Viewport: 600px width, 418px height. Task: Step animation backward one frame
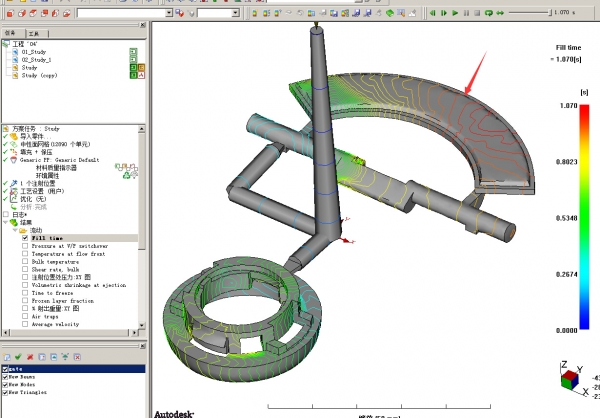coord(432,13)
